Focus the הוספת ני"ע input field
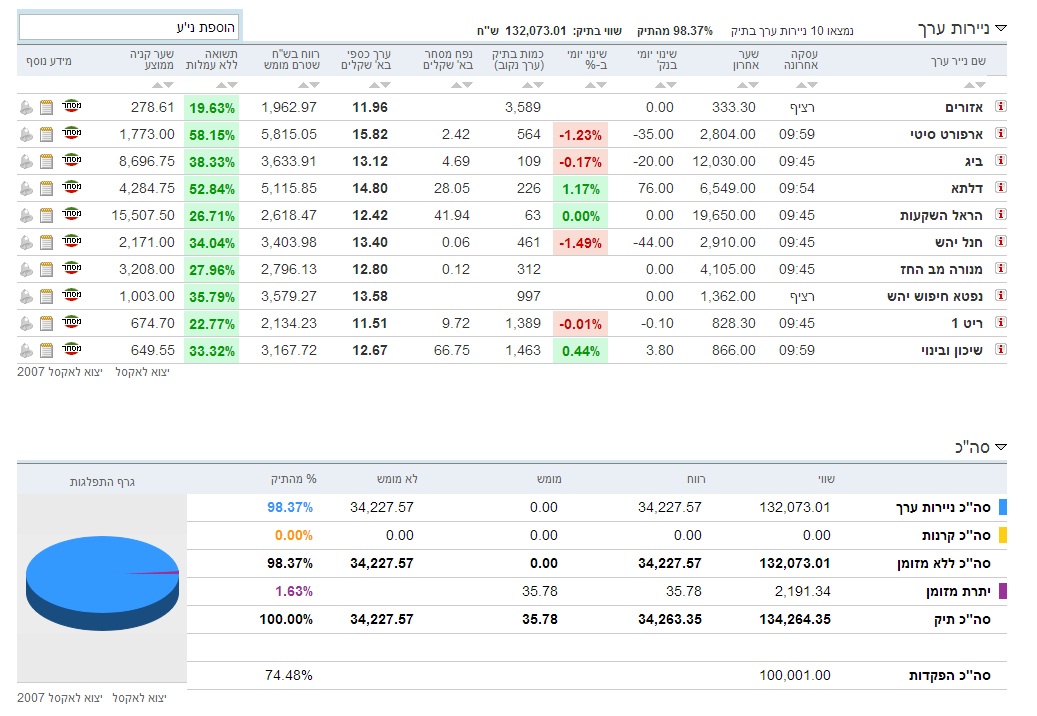This screenshot has height=716, width=1037. [129, 27]
